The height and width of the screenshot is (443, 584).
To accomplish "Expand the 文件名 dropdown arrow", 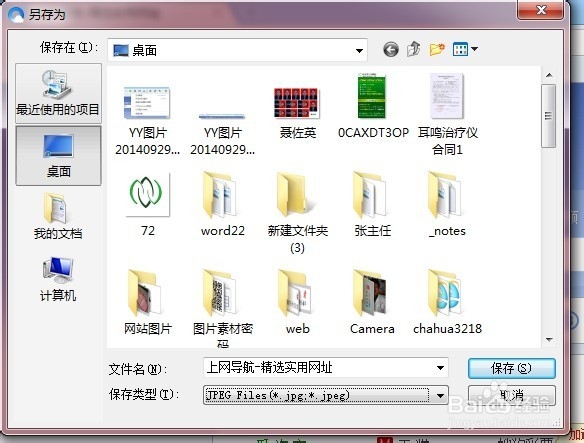I will [440, 368].
